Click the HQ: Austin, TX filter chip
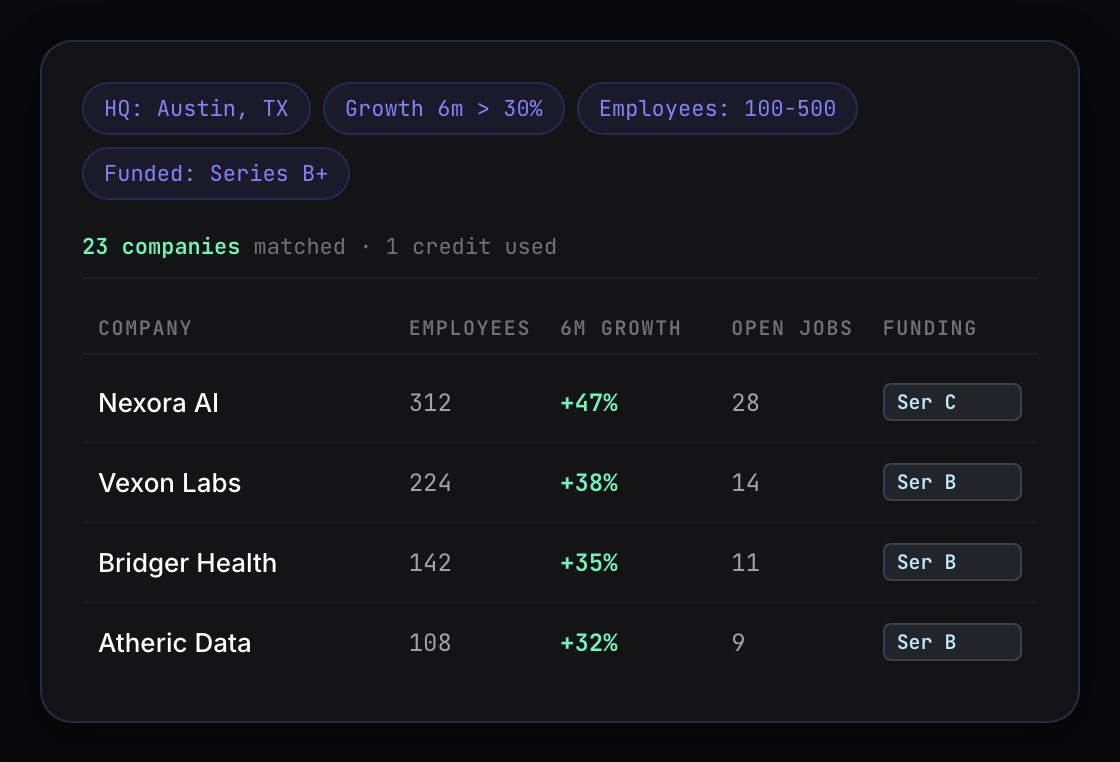The image size is (1120, 762). click(x=196, y=109)
